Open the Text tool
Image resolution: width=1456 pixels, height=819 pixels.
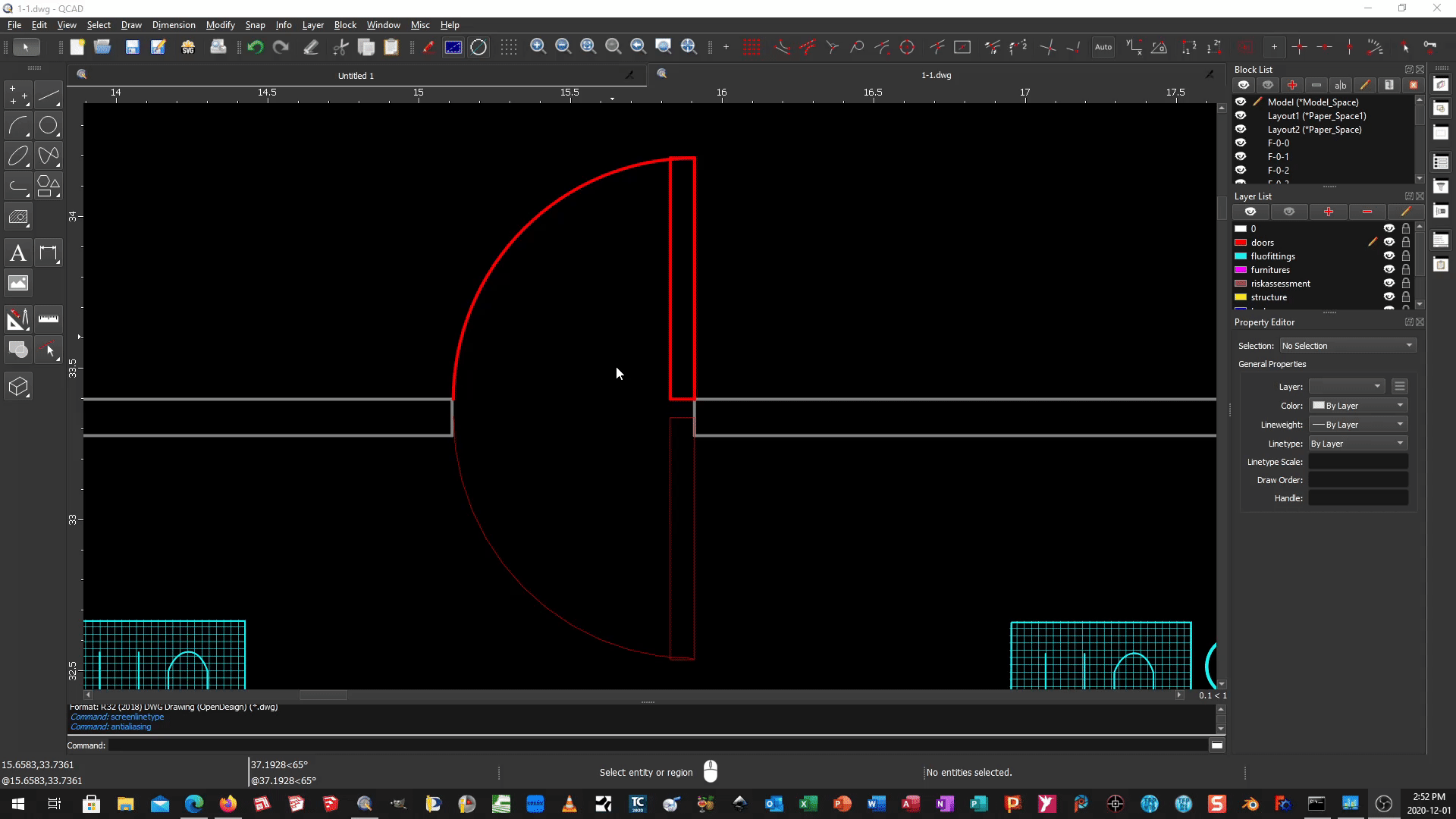click(18, 253)
